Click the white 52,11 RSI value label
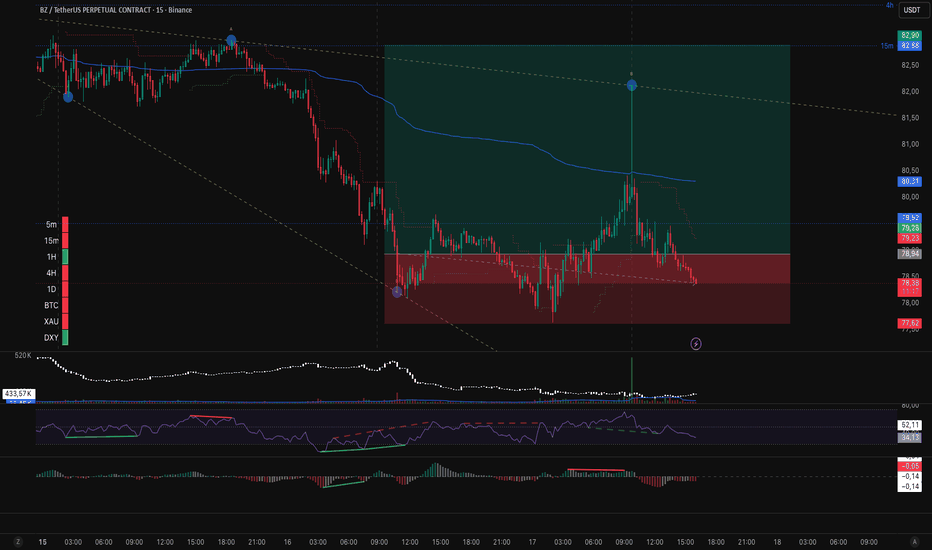Viewport: 932px width, 550px height. click(909, 425)
